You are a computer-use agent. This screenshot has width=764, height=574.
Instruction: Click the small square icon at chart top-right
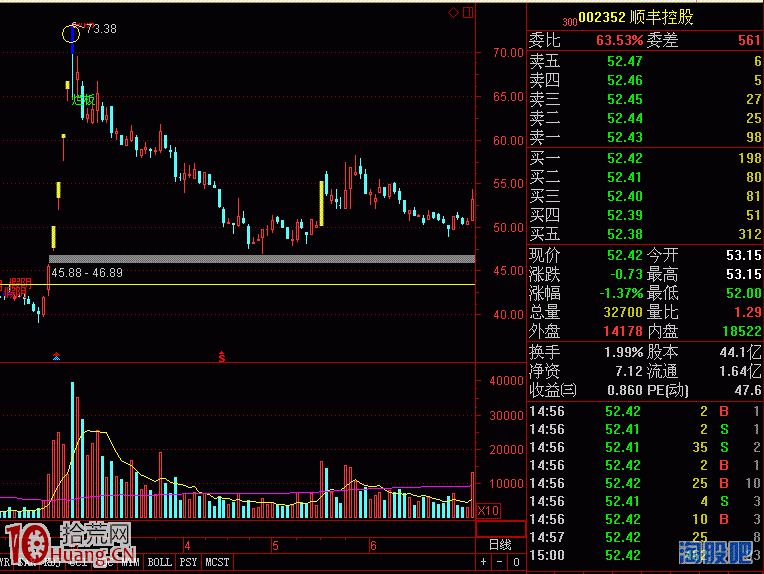(468, 13)
